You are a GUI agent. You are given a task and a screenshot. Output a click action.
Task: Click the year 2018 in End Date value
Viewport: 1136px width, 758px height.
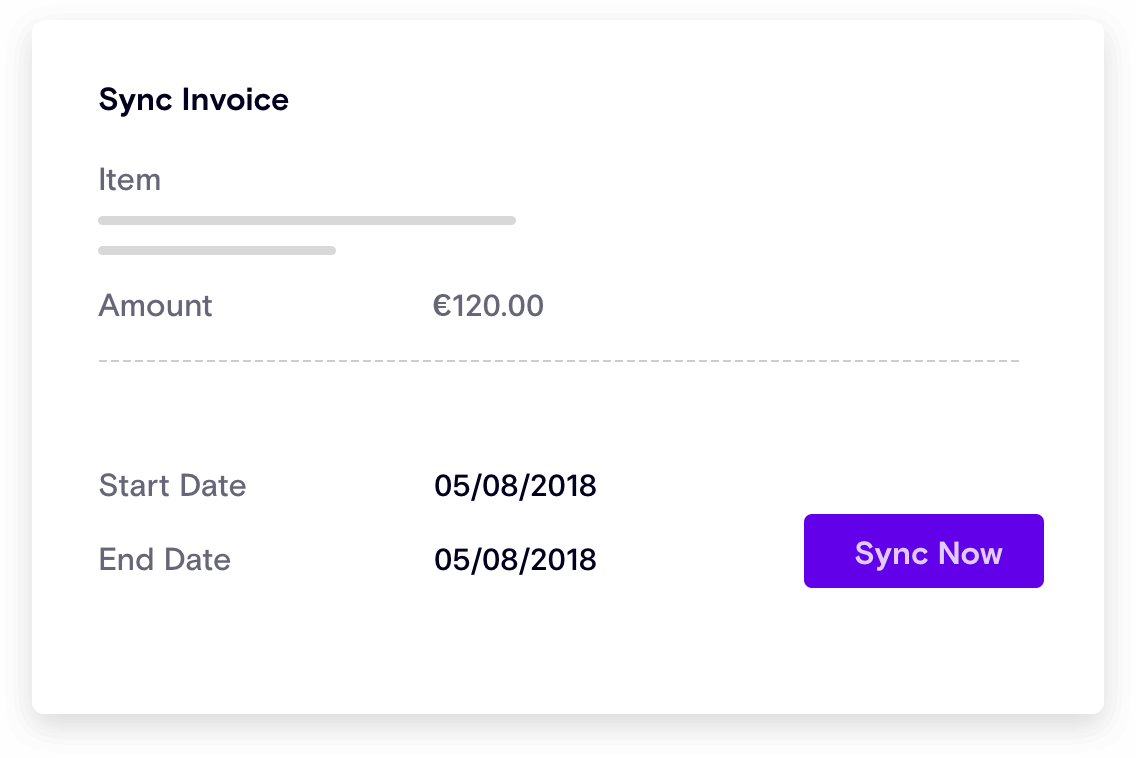click(x=567, y=559)
